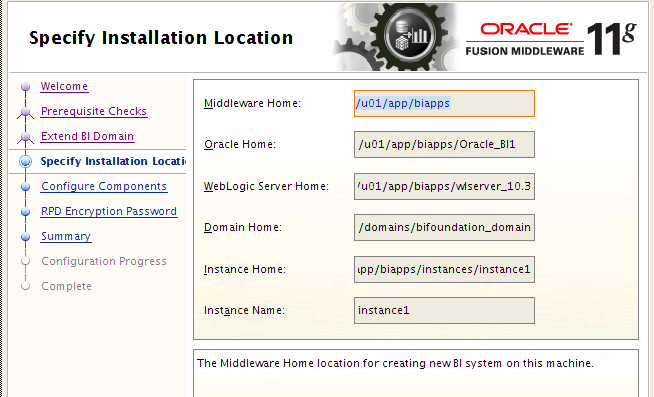
Task: Go to the Prerequisite Checks step
Action: [94, 111]
